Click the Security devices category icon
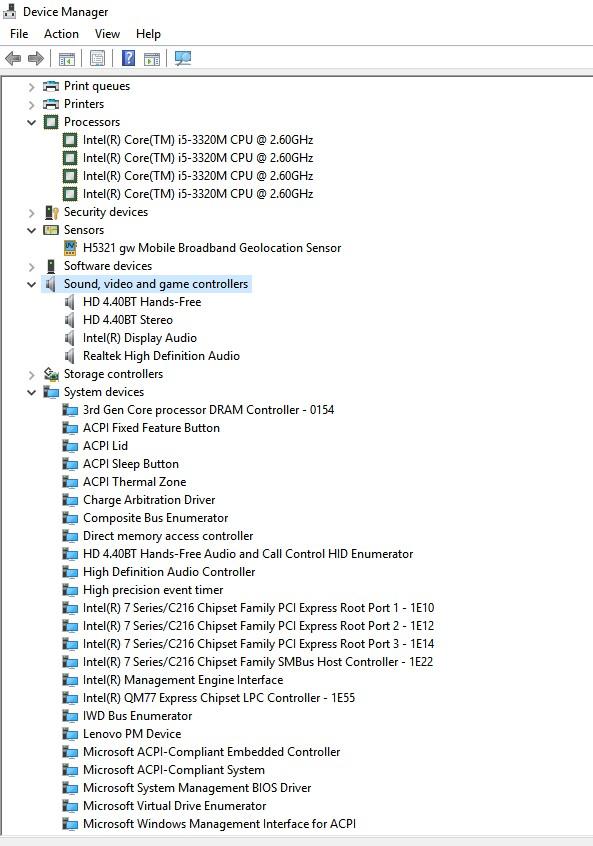Image resolution: width=593 pixels, height=846 pixels. tap(51, 212)
